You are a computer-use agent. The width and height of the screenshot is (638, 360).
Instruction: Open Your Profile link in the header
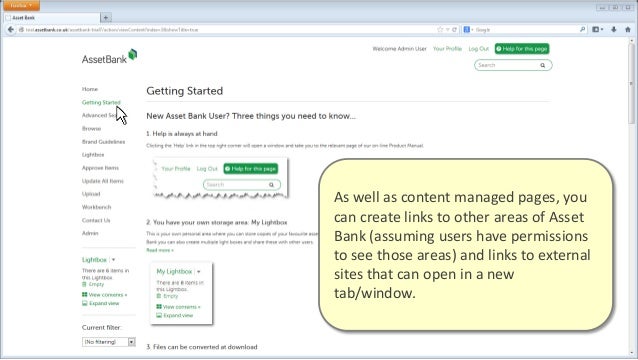pyautogui.click(x=447, y=49)
